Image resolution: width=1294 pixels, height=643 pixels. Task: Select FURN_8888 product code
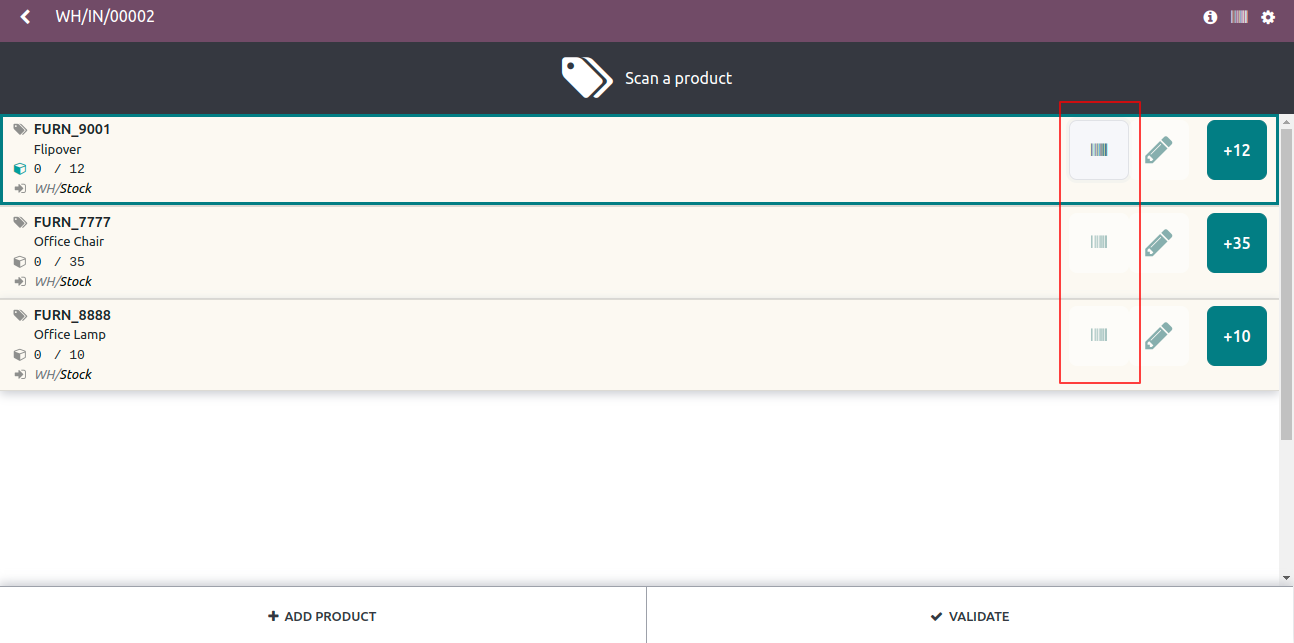click(72, 315)
